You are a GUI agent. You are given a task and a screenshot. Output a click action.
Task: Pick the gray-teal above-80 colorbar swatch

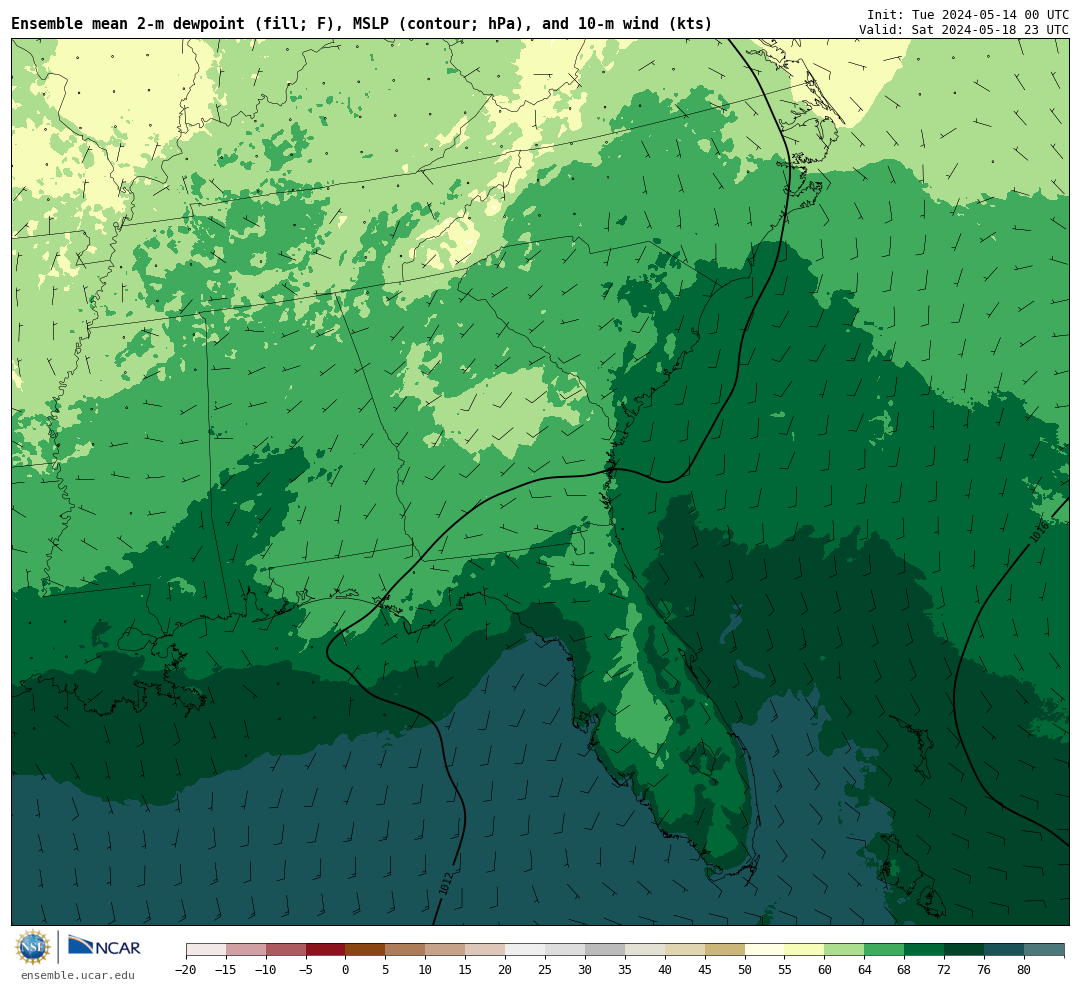click(x=1045, y=950)
